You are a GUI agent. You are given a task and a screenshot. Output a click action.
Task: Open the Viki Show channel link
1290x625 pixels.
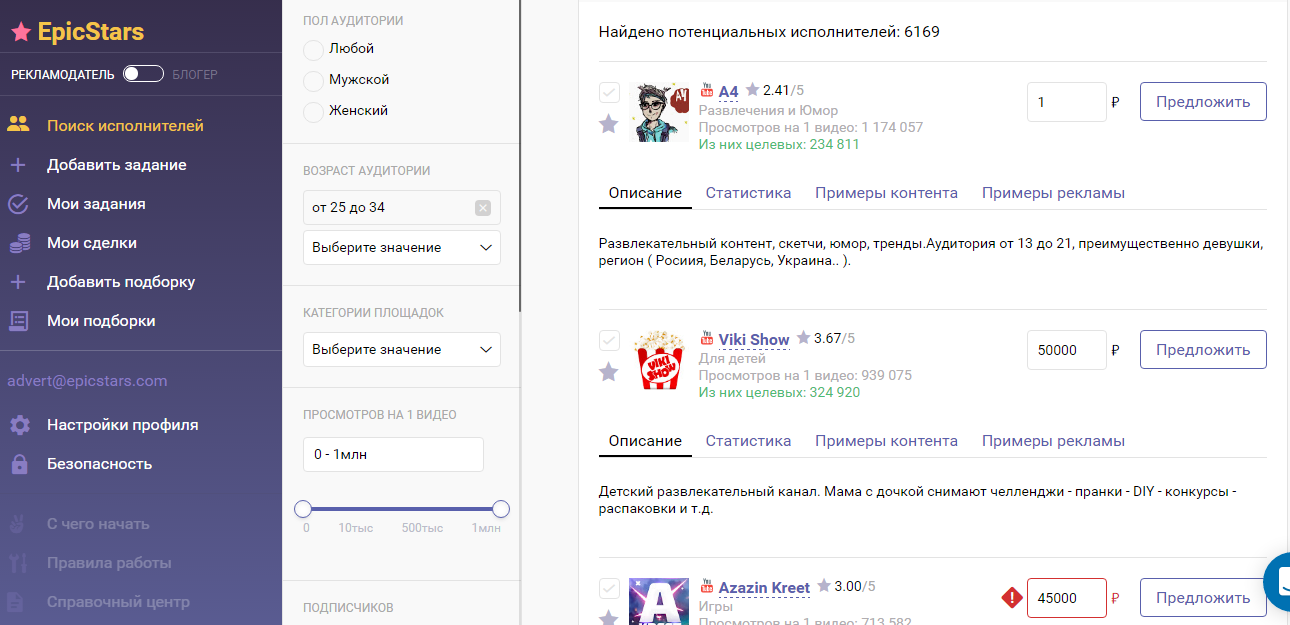tap(754, 340)
